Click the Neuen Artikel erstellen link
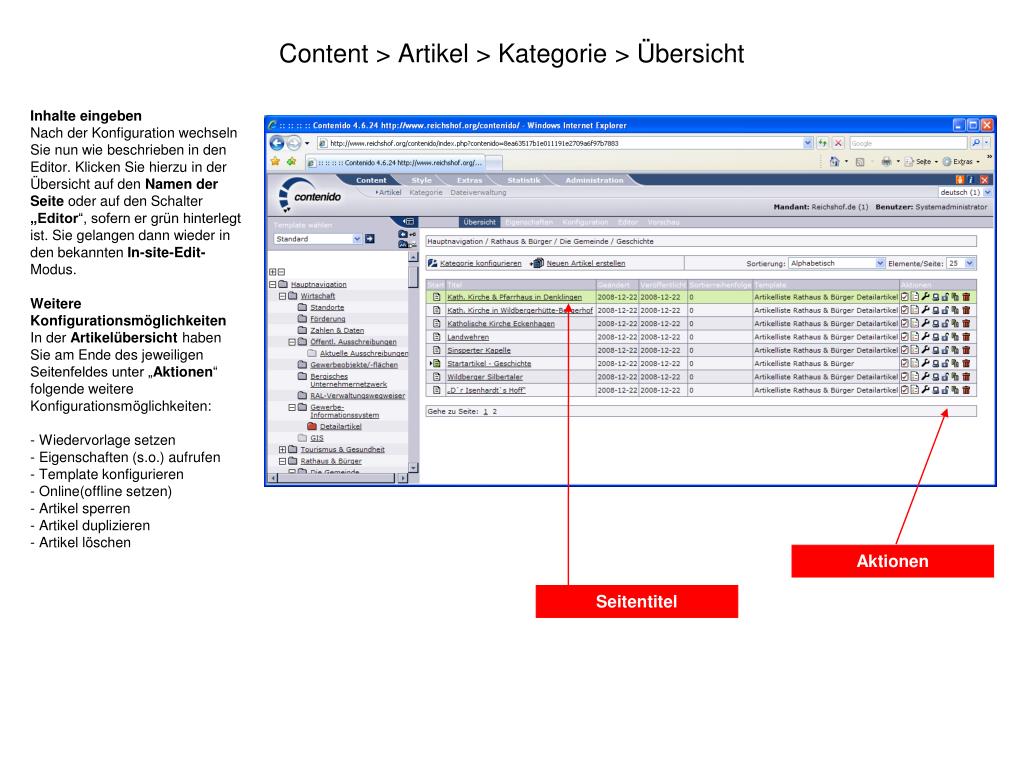The height and width of the screenshot is (768, 1024). coord(586,263)
